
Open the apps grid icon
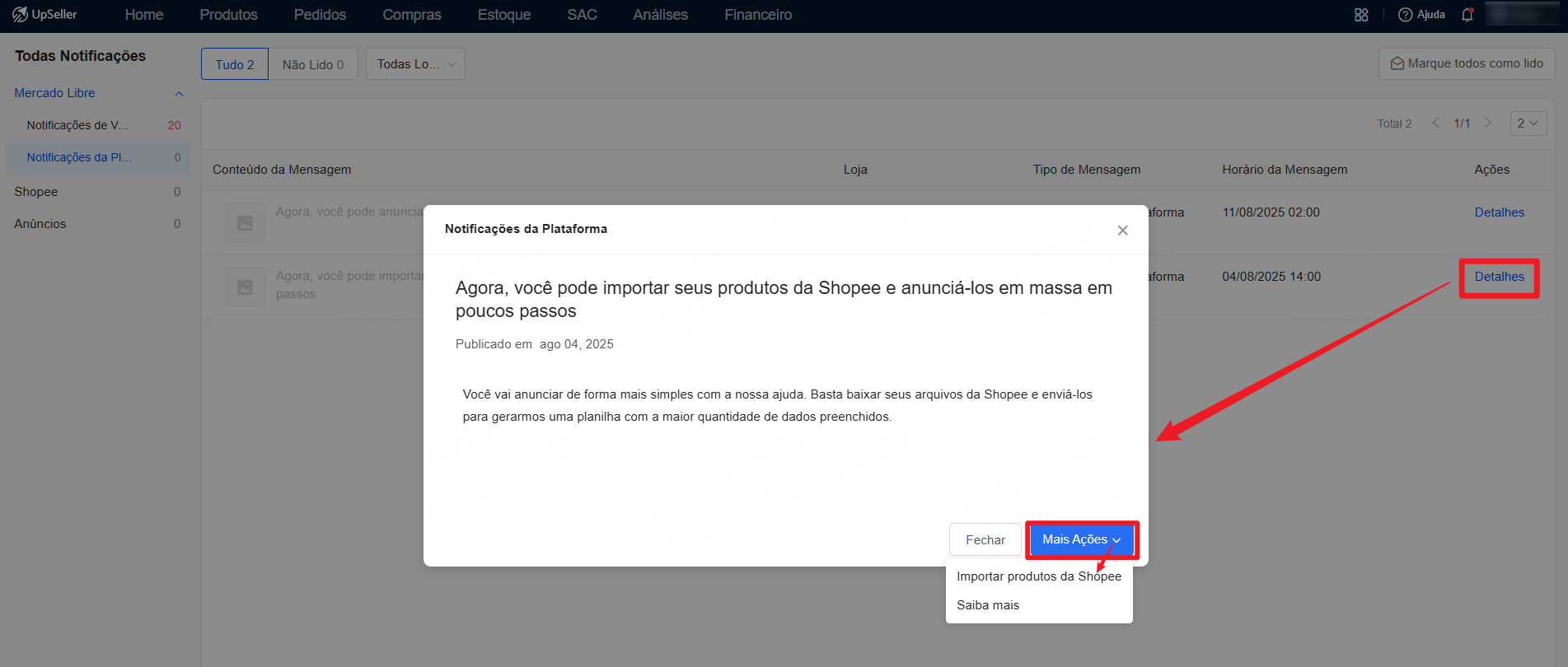(x=1361, y=15)
